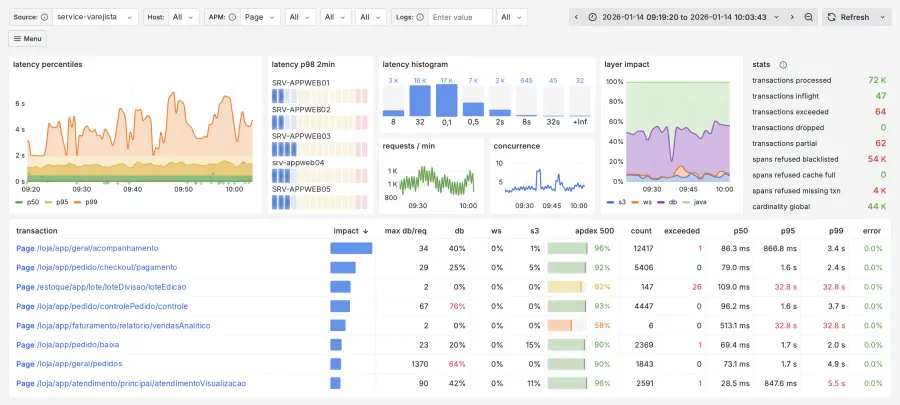Click max db/req value 1370
This screenshot has height=405, width=900.
419,364
